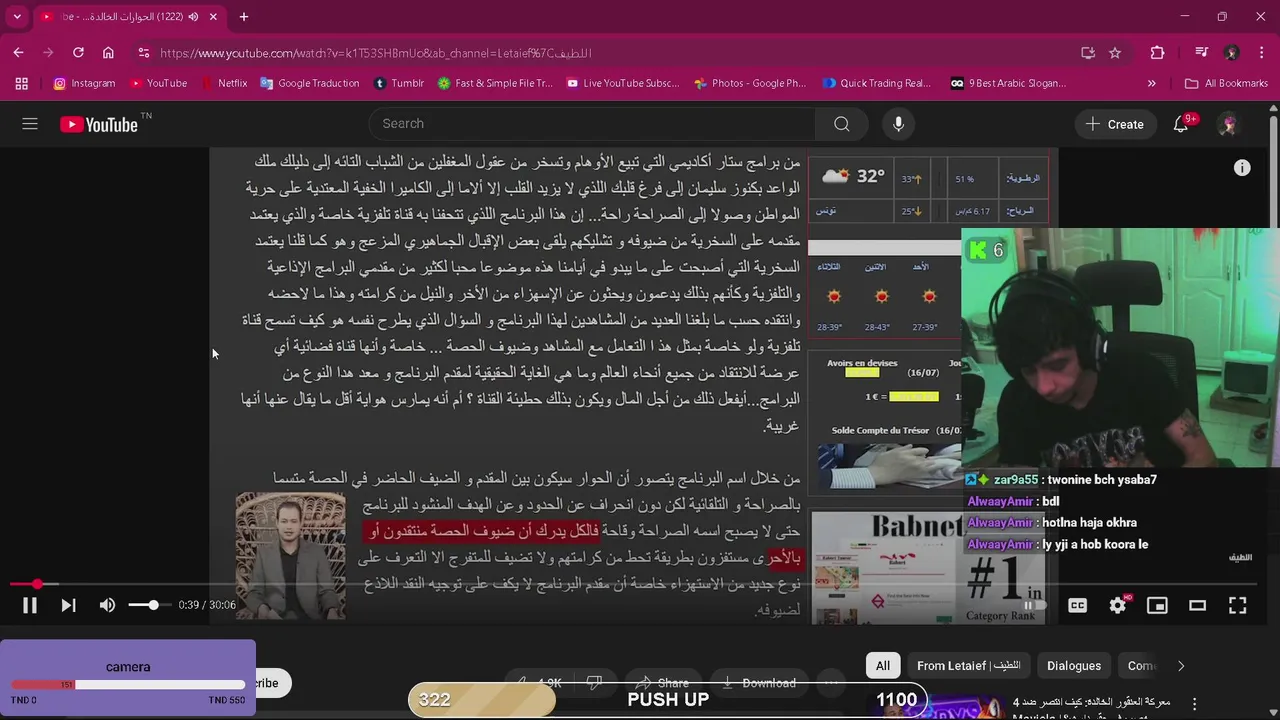Image resolution: width=1280 pixels, height=720 pixels.
Task: Enable theater mode view
Action: coord(1197,605)
